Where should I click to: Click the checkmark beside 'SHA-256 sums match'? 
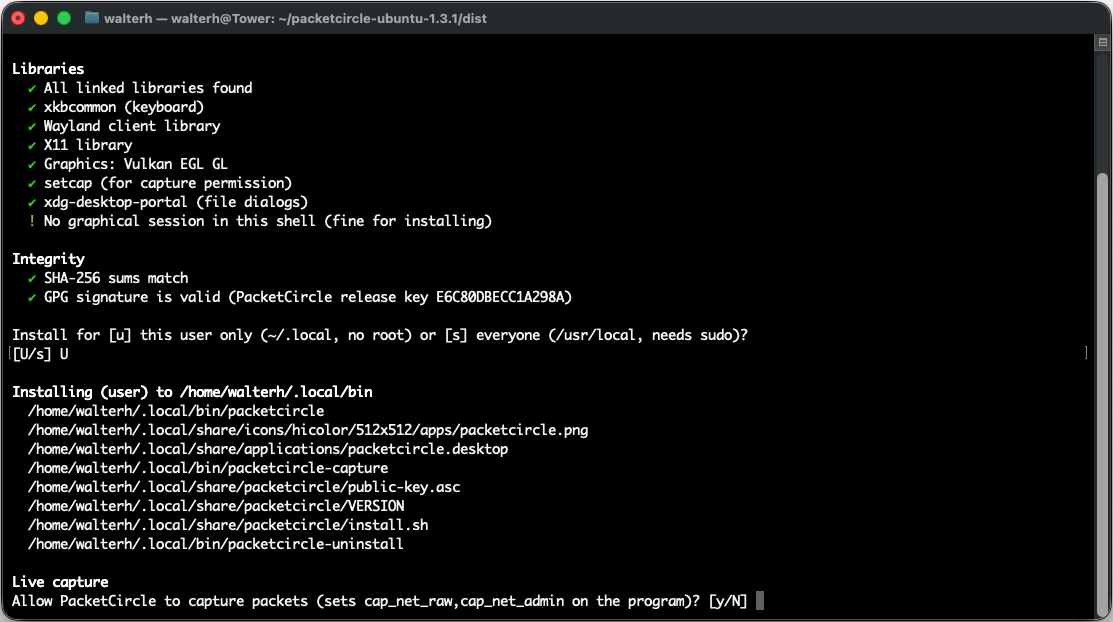pyautogui.click(x=31, y=278)
